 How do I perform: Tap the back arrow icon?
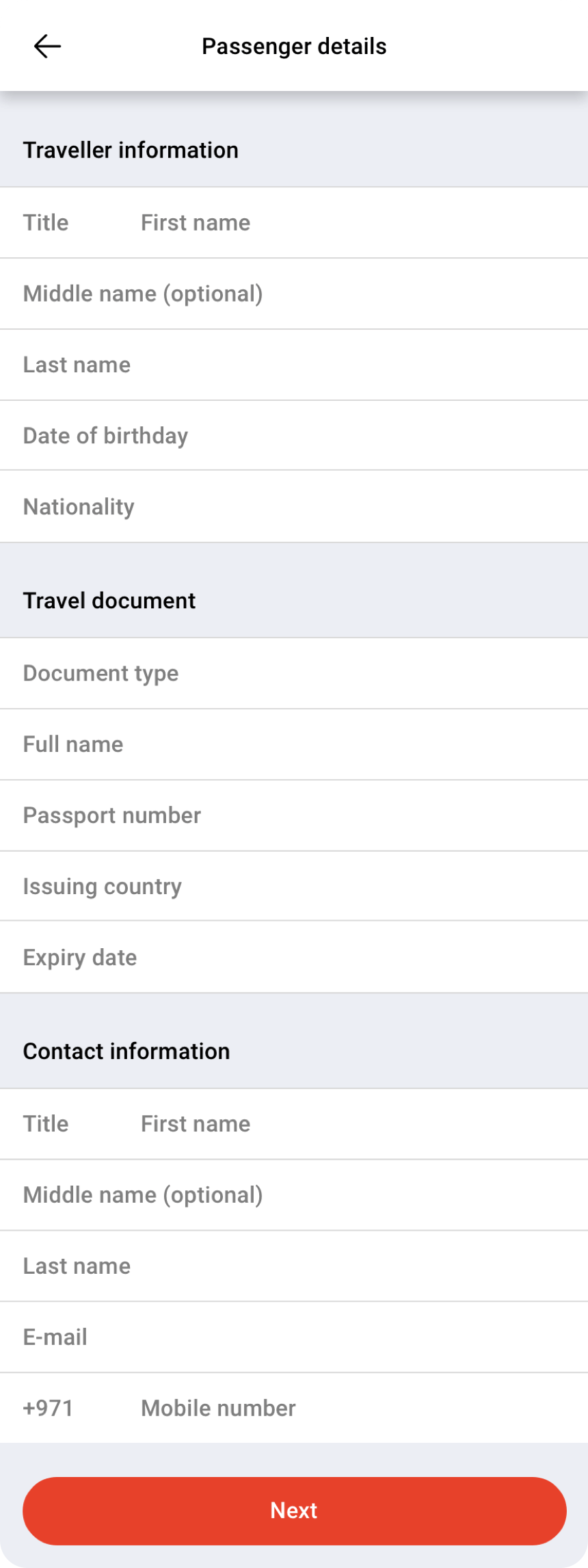coord(47,47)
